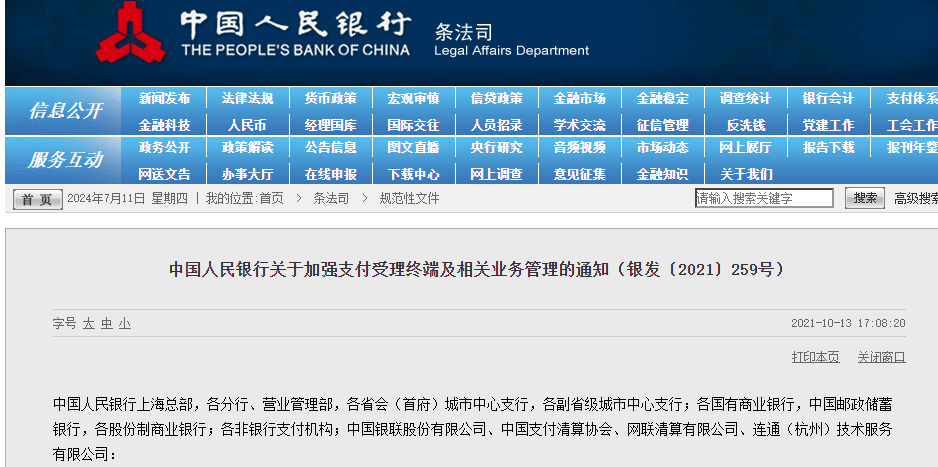The image size is (938, 467).
Task: Open 银行会计 navigation item
Action: pos(829,99)
